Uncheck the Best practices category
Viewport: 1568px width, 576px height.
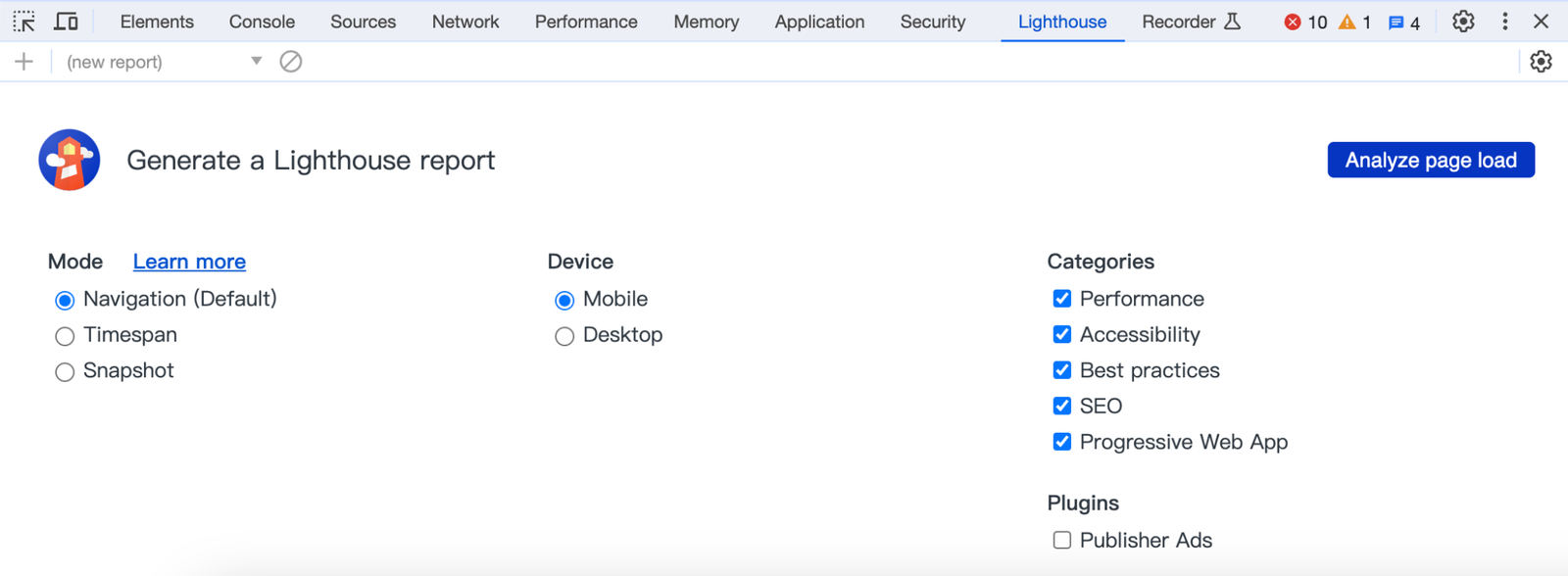[x=1062, y=370]
